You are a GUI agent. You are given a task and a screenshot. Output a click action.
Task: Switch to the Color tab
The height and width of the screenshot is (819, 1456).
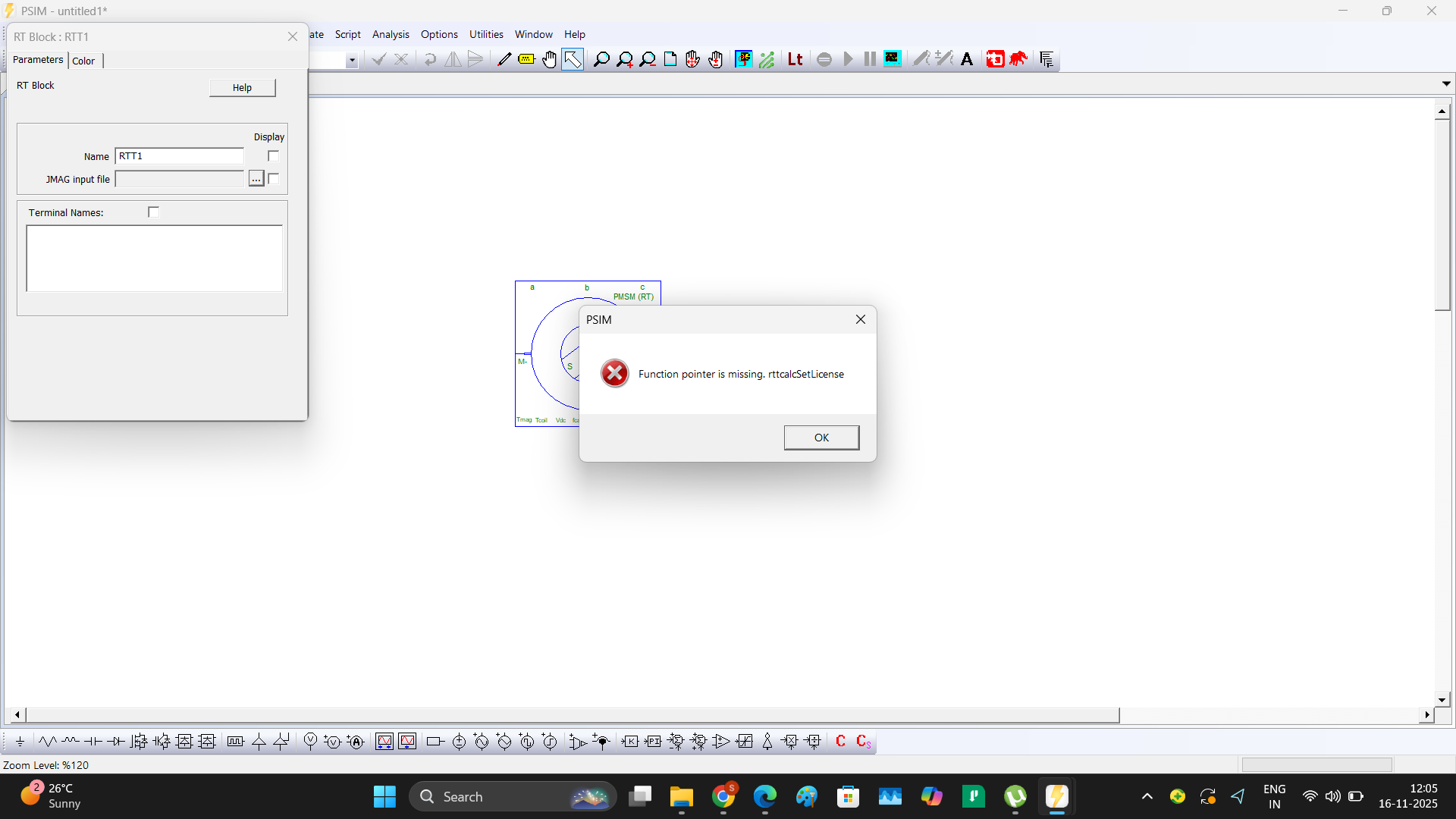click(83, 61)
